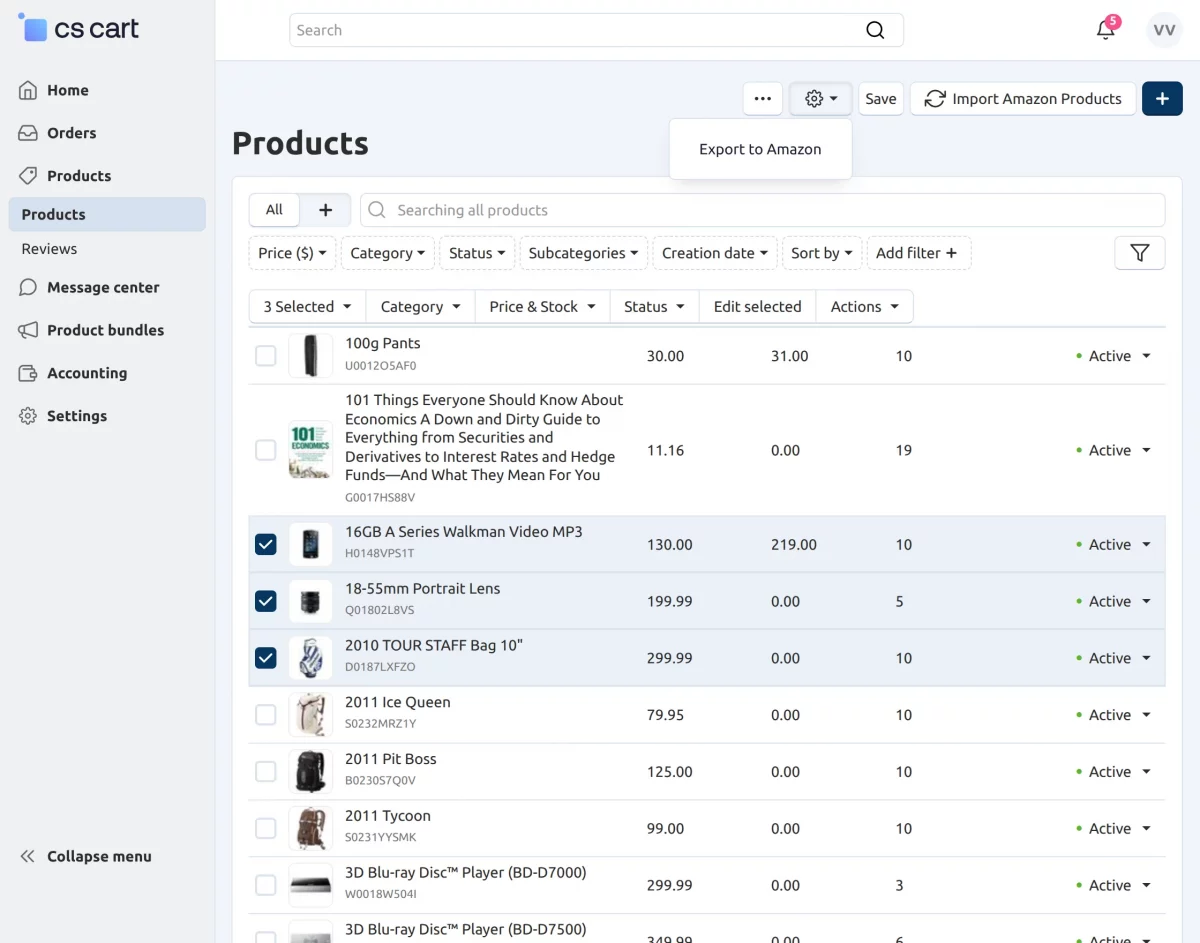Click the 18-55mm Portrait Lens thumbnail

310,602
